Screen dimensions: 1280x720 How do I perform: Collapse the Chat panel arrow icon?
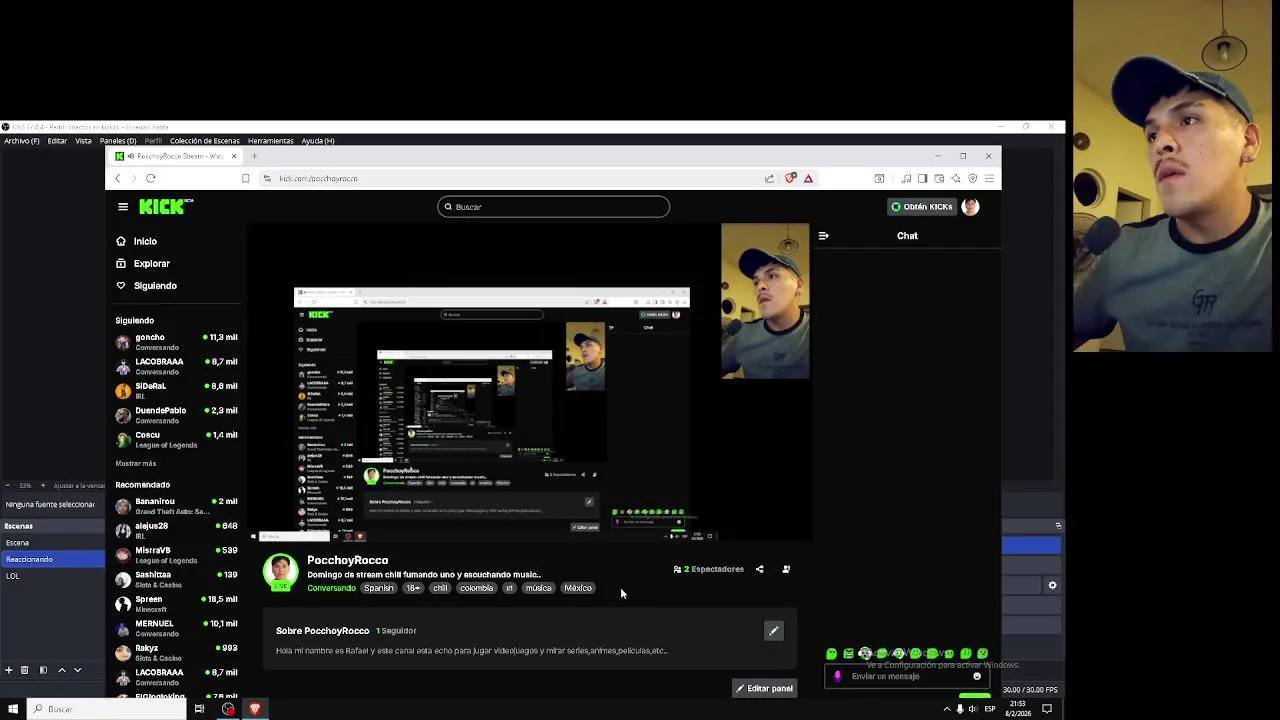[823, 236]
